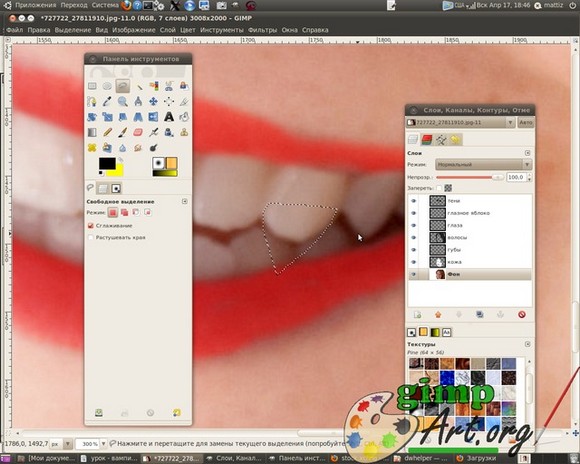This screenshot has height=464, width=580.
Task: Enable the Растушевать края checkbox
Action: click(91, 238)
